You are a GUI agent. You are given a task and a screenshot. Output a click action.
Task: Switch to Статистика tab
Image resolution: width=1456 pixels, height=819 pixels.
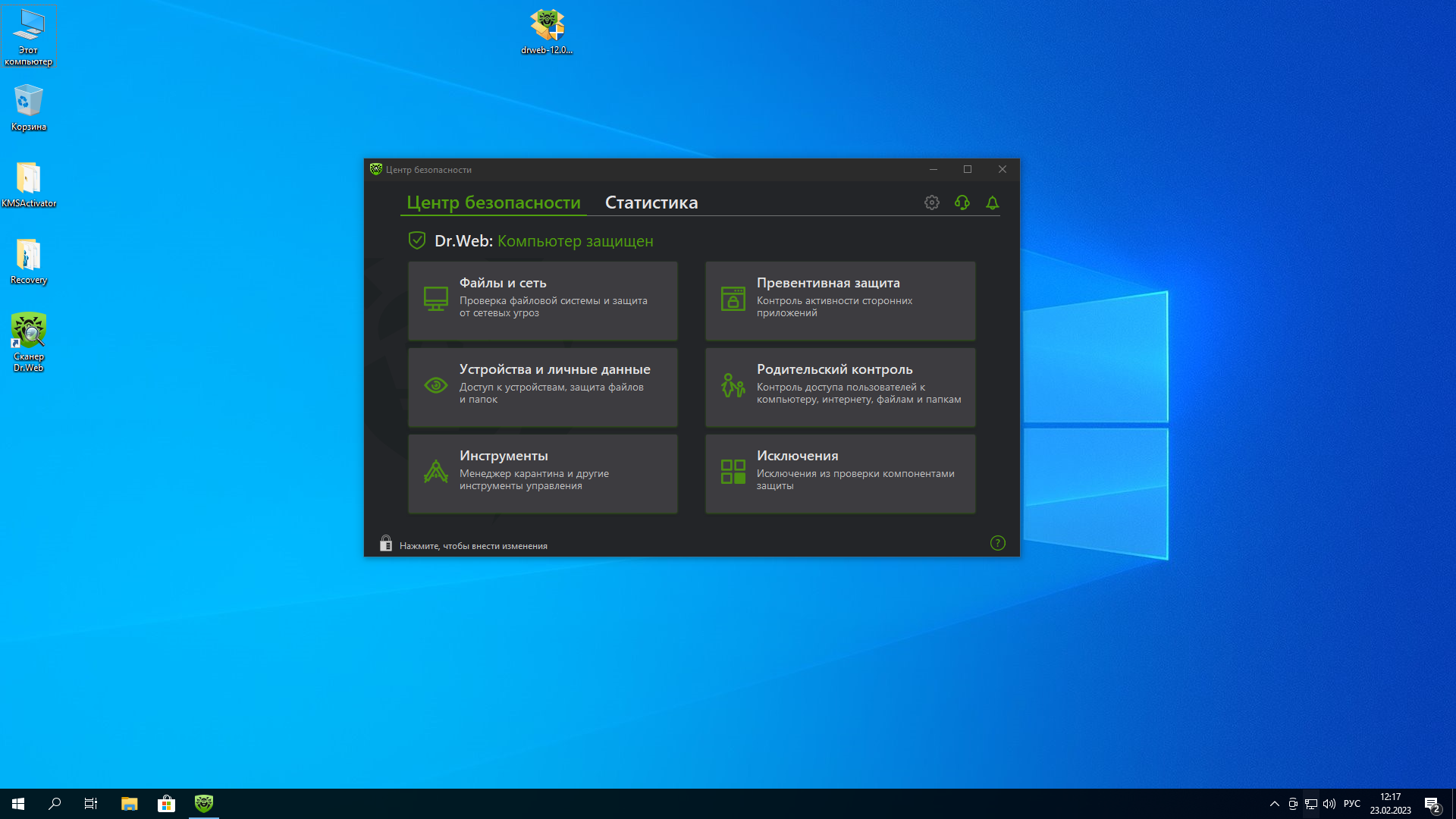(x=651, y=202)
